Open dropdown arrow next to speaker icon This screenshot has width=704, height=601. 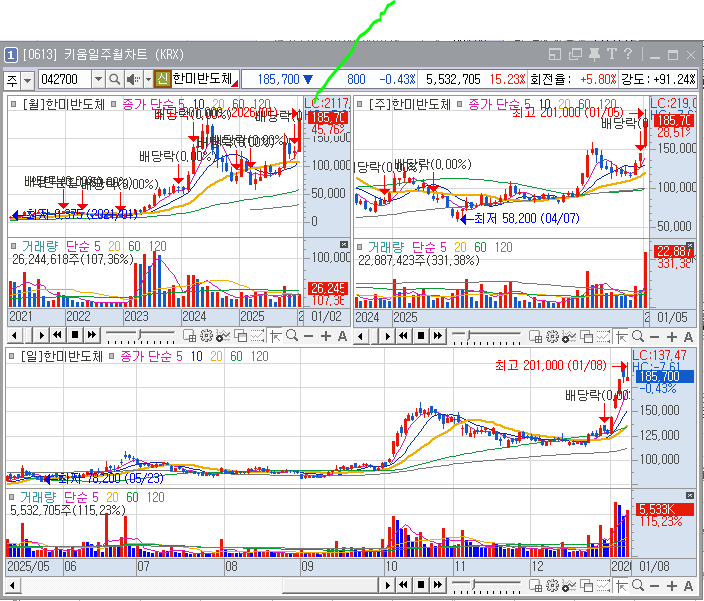tap(148, 80)
